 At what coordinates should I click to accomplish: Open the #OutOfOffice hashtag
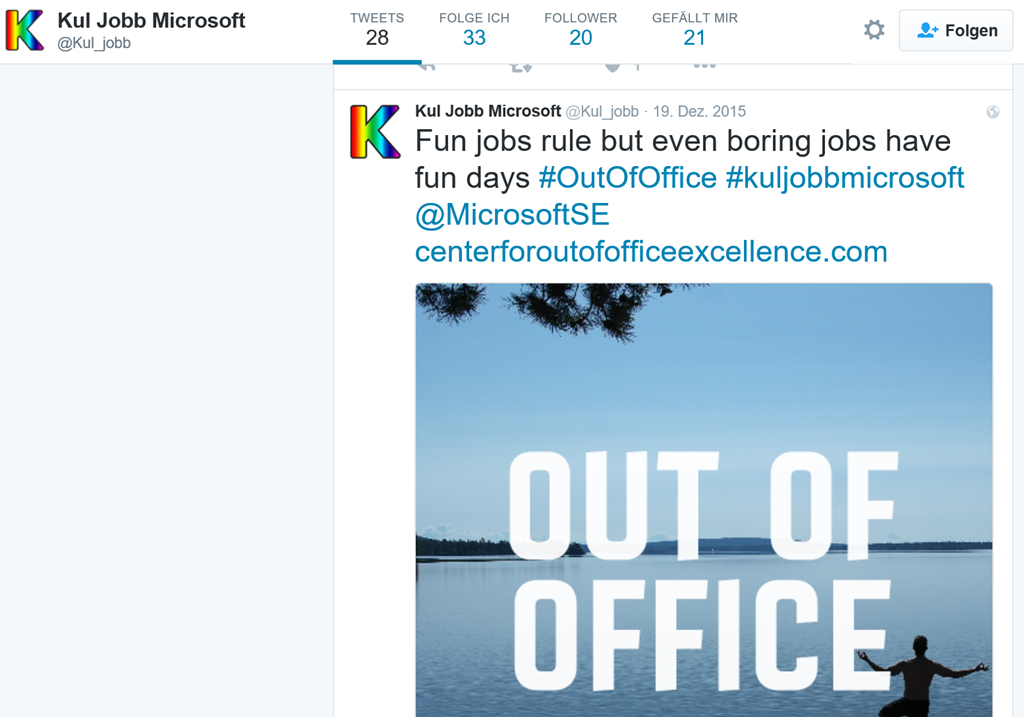coord(627,178)
